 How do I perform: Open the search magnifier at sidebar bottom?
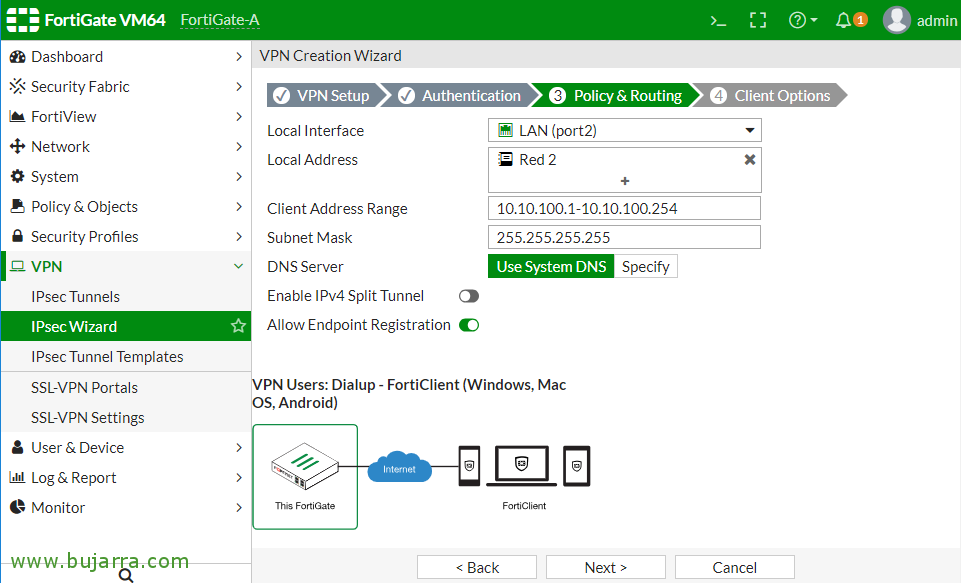point(124,576)
